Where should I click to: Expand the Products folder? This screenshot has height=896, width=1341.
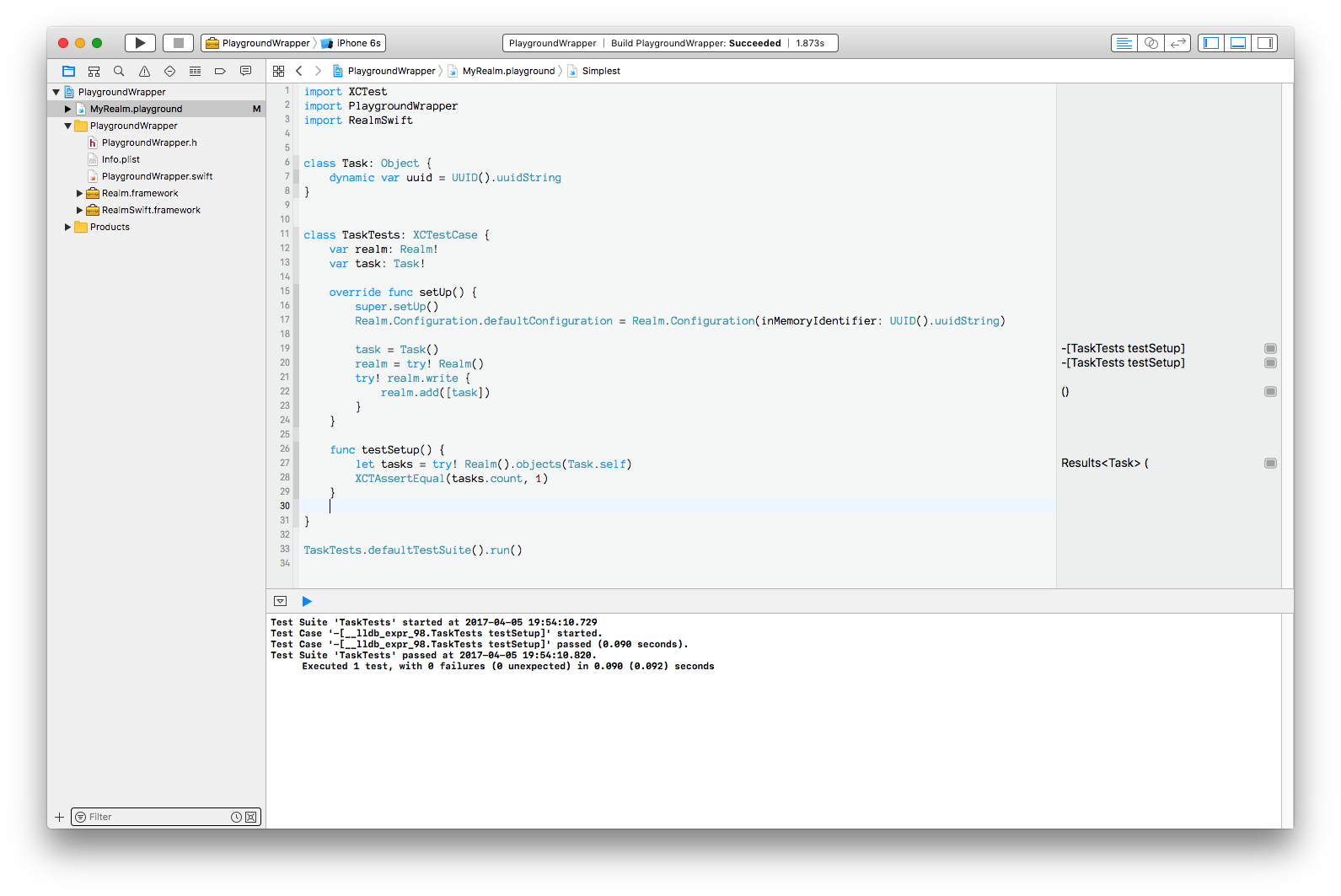click(68, 227)
